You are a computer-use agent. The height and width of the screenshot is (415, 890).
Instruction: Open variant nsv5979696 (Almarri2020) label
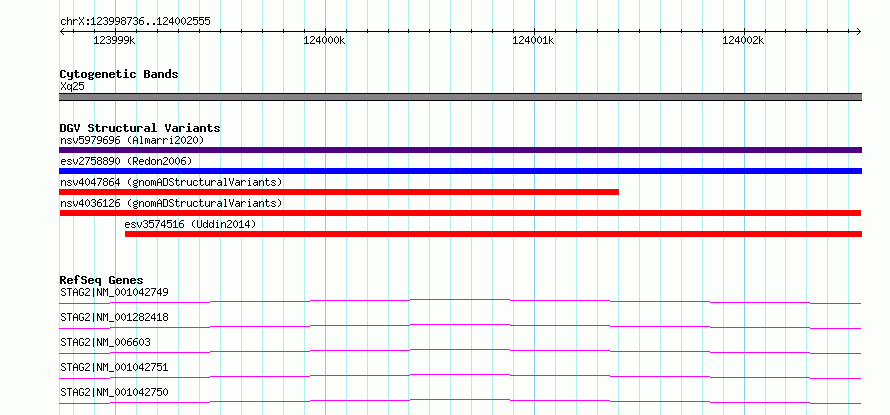132,140
